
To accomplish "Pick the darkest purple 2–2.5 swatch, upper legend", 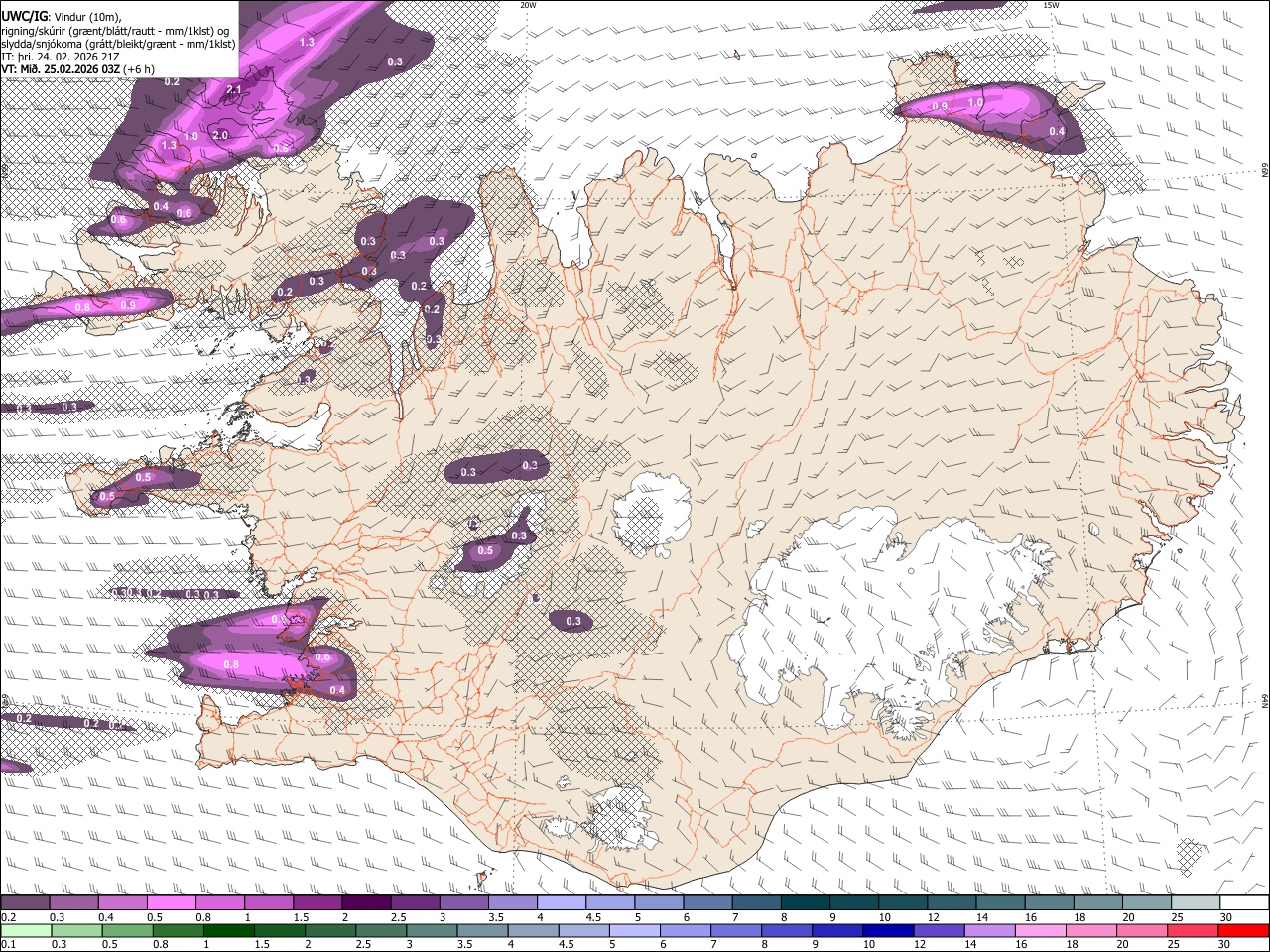I will click(x=366, y=902).
